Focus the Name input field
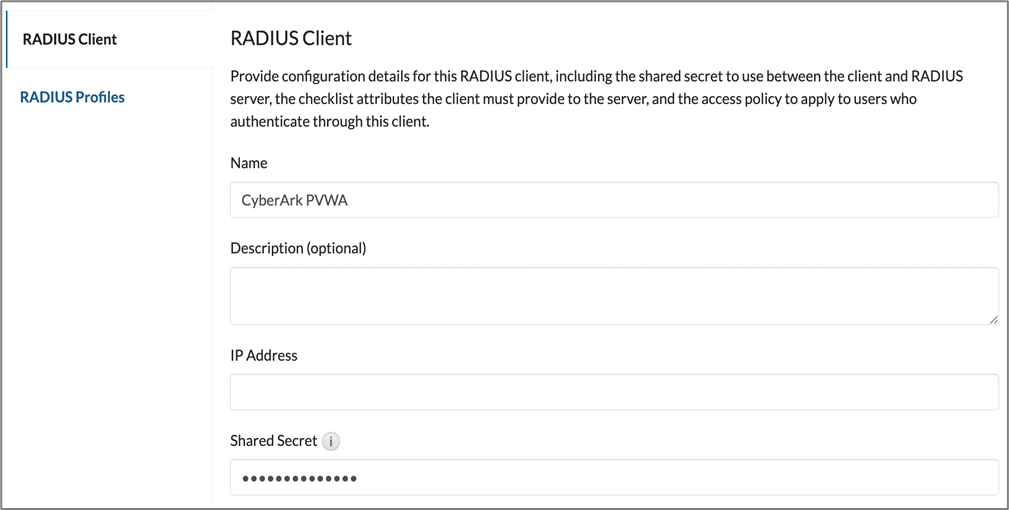 tap(614, 200)
